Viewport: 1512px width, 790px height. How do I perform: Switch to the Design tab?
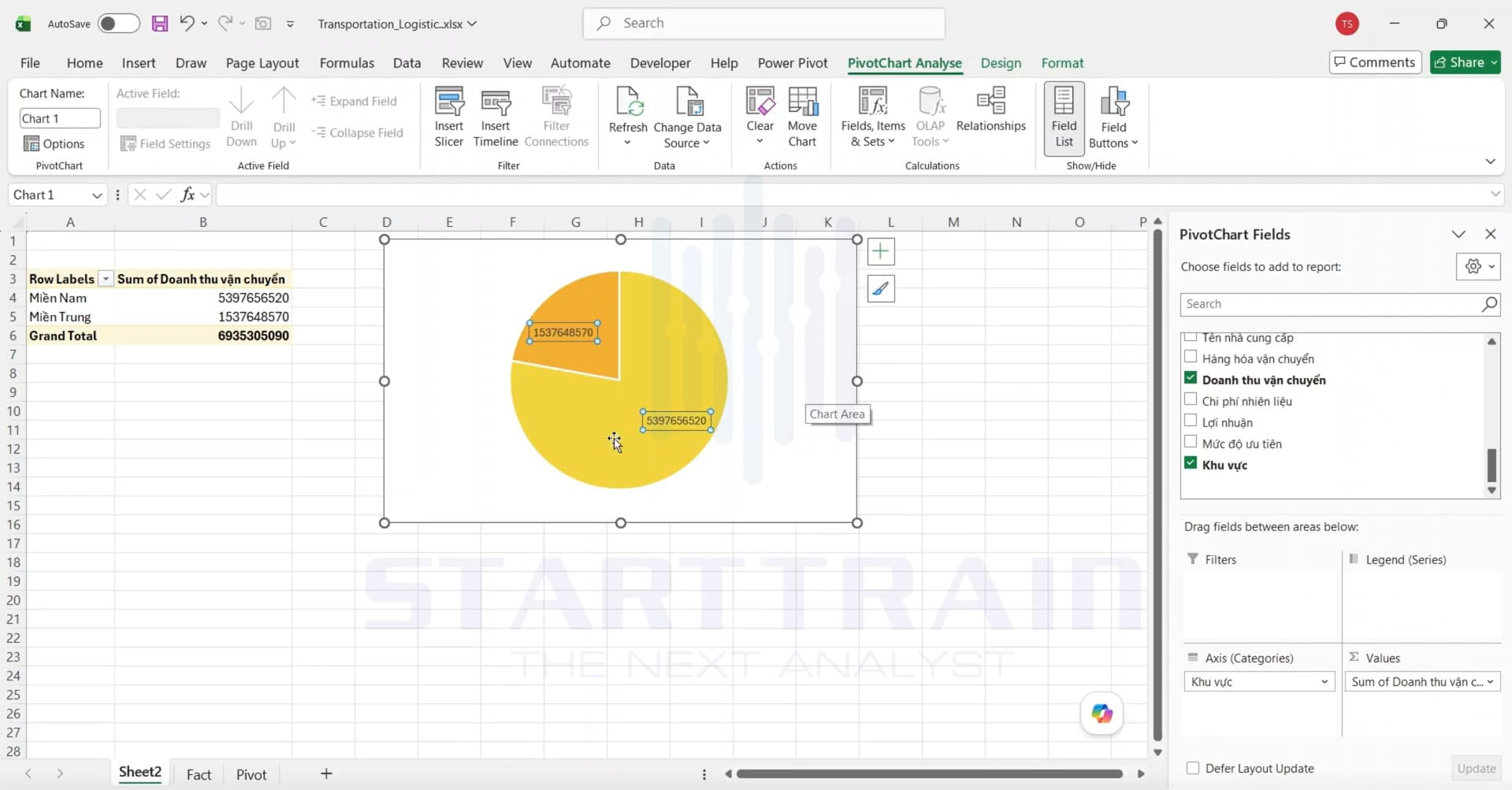(1001, 63)
